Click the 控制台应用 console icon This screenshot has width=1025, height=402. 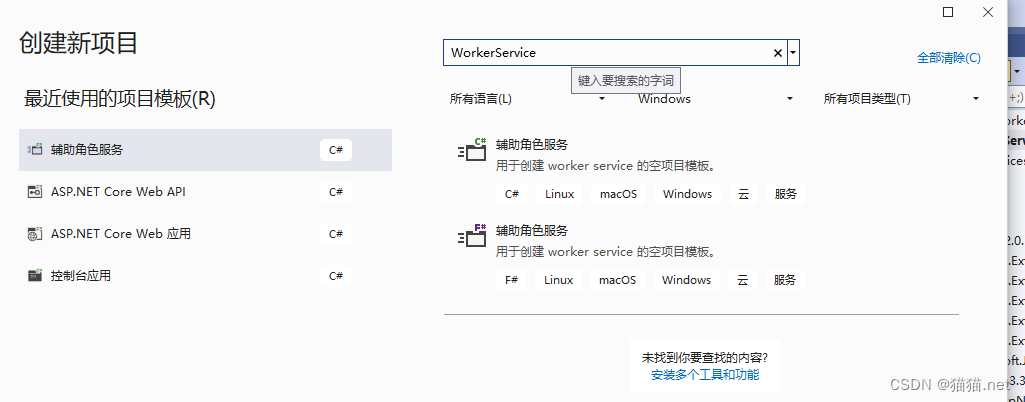(x=35, y=276)
